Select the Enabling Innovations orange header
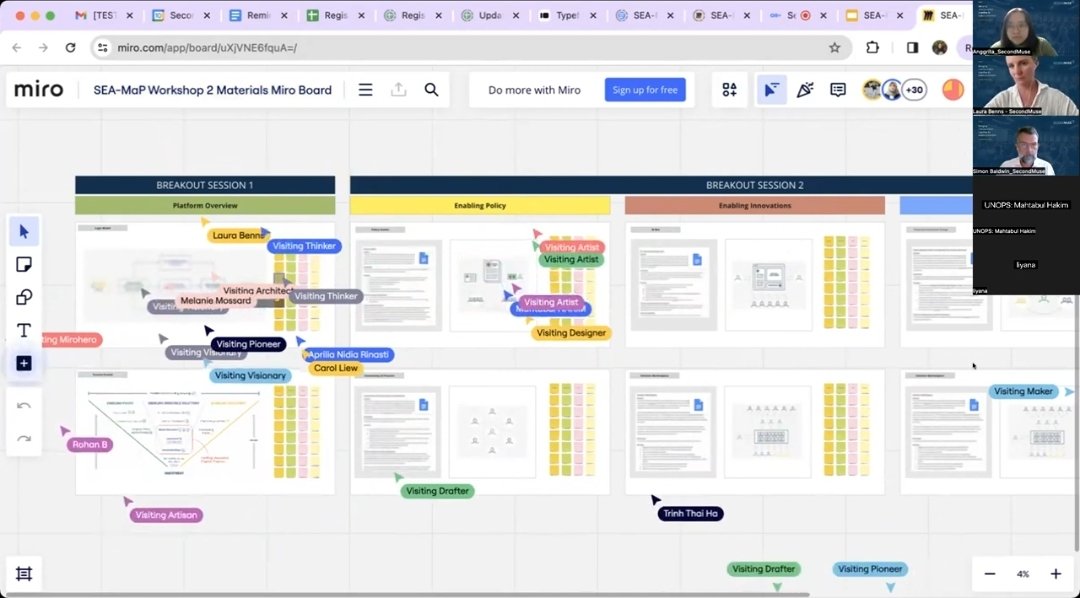This screenshot has height=598, width=1080. [755, 205]
